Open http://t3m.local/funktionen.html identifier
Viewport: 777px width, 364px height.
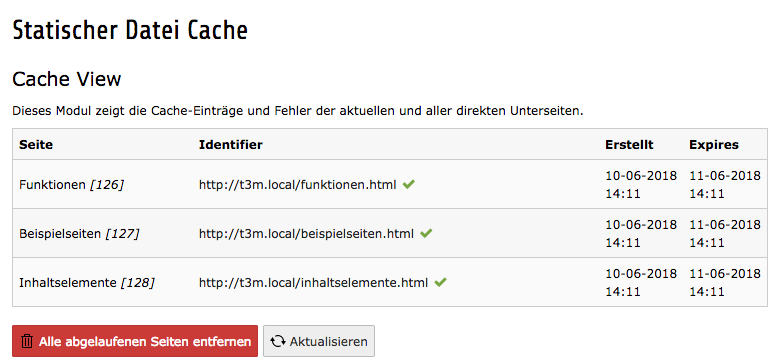(x=297, y=185)
